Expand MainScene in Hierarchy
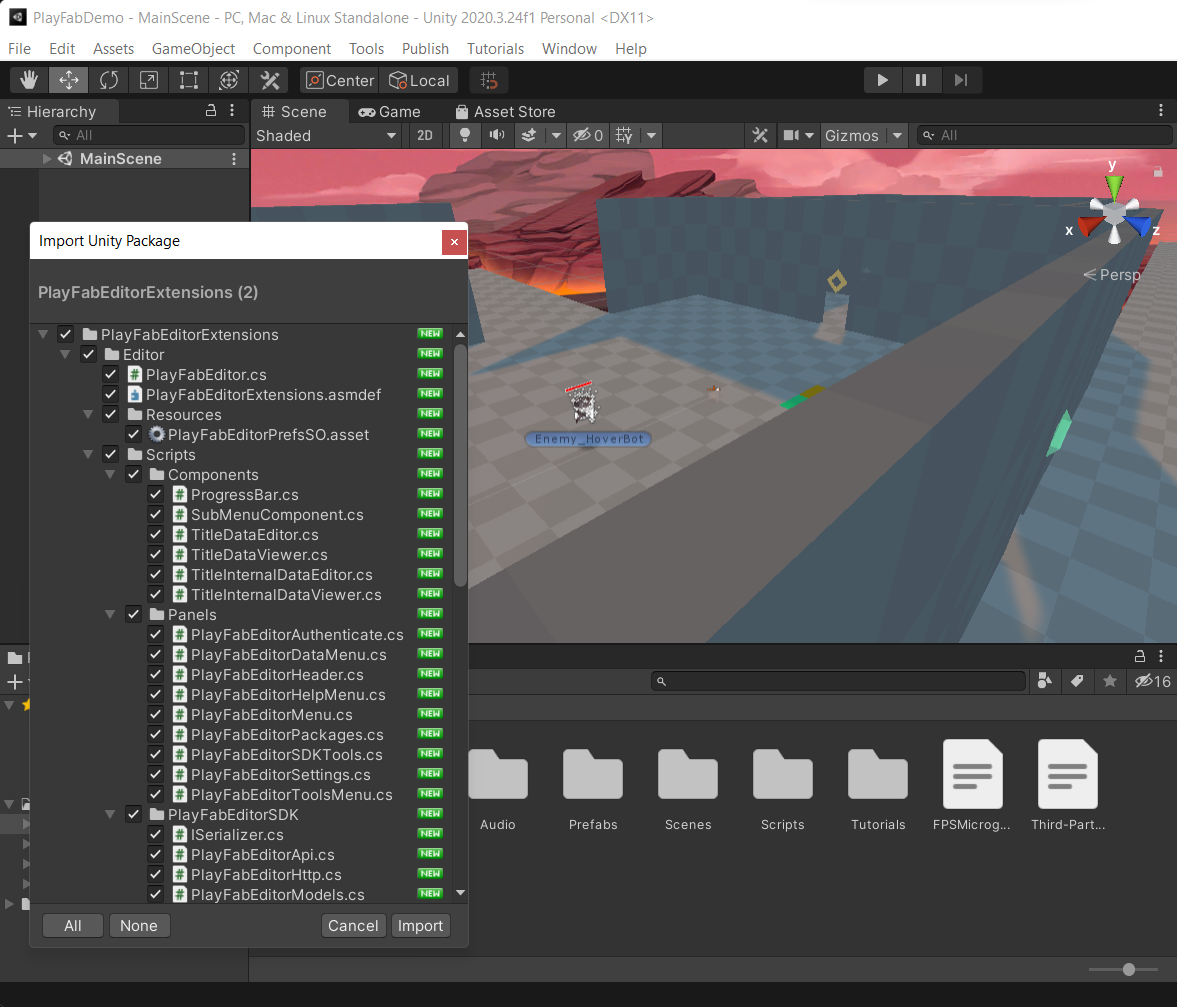The image size is (1177, 1007). point(47,159)
